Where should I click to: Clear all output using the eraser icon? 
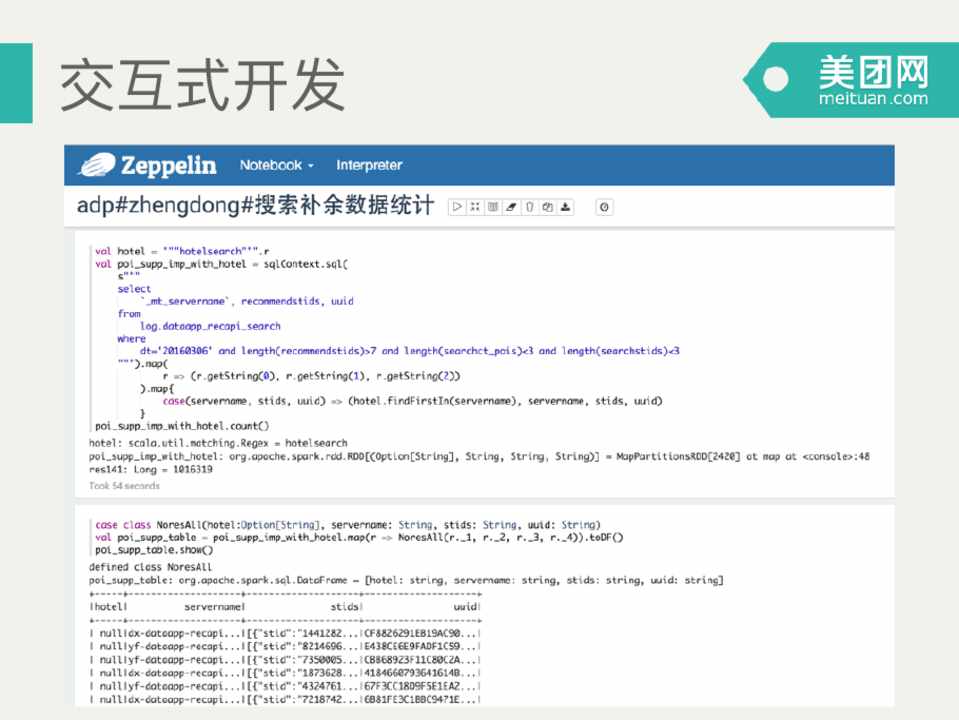[x=510, y=207]
